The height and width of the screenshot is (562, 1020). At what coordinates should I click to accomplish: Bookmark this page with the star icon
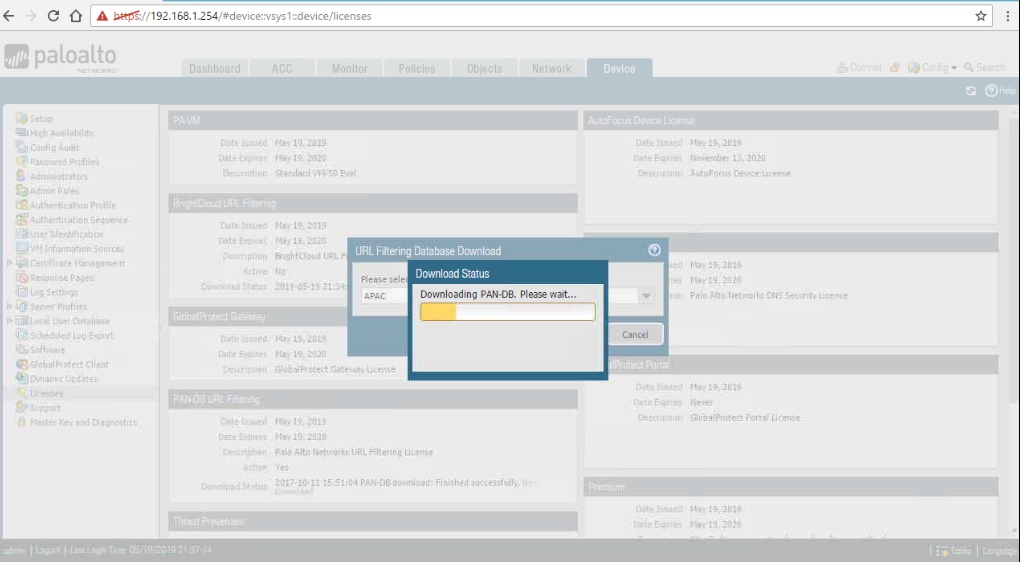tap(981, 16)
